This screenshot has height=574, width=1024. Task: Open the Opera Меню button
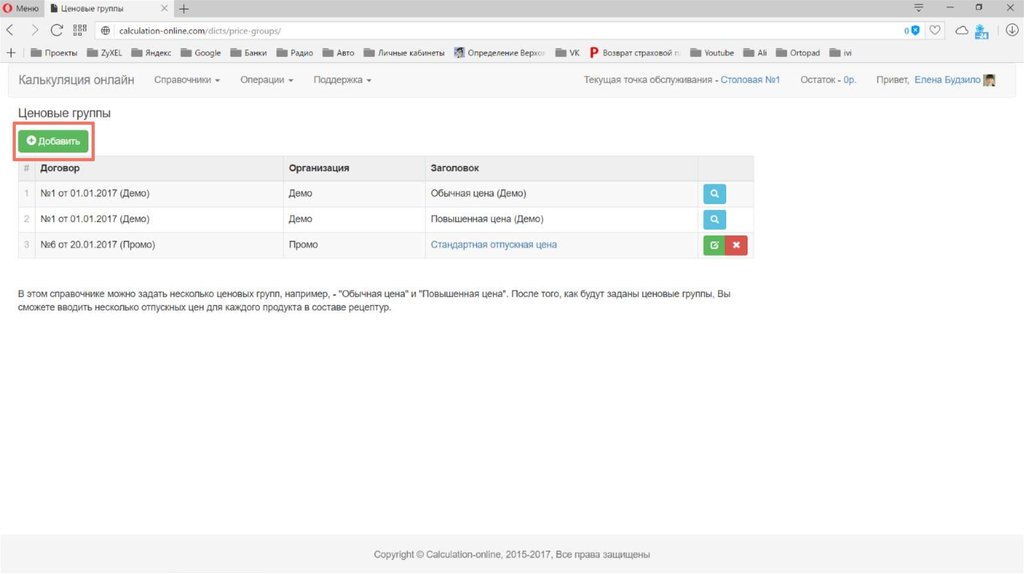(21, 7)
